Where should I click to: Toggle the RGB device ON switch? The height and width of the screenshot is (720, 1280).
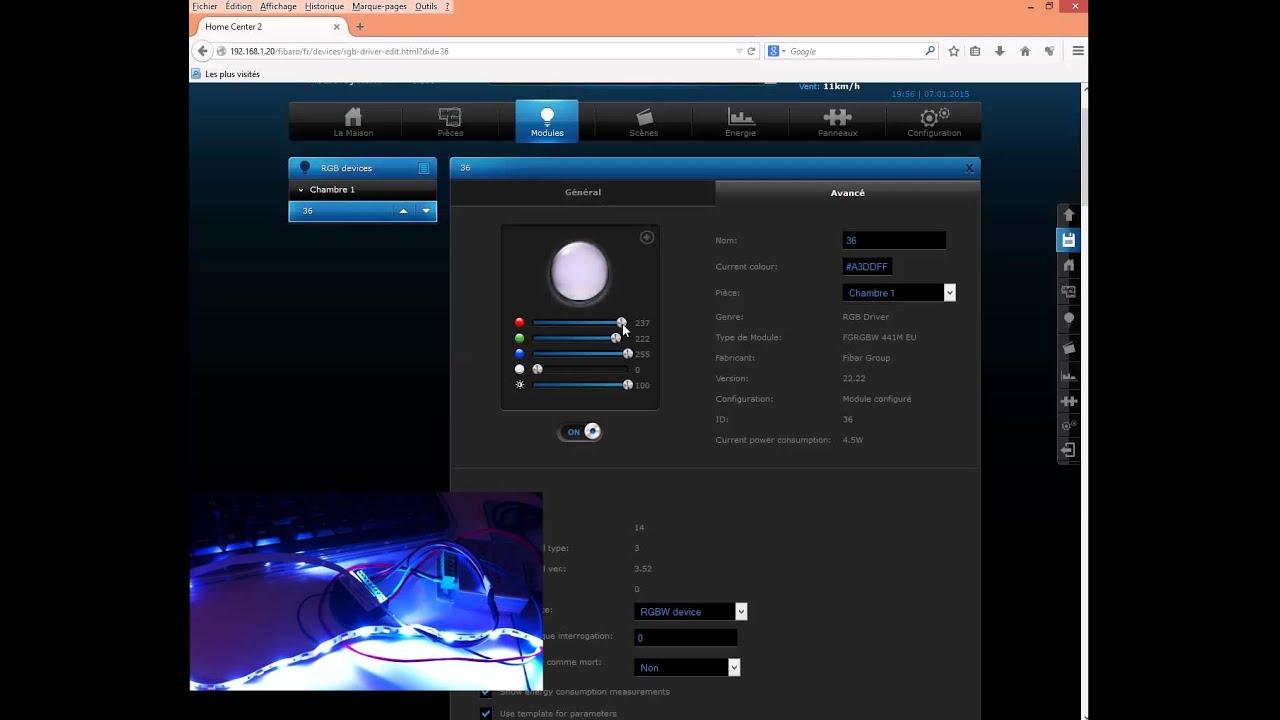[x=580, y=432]
